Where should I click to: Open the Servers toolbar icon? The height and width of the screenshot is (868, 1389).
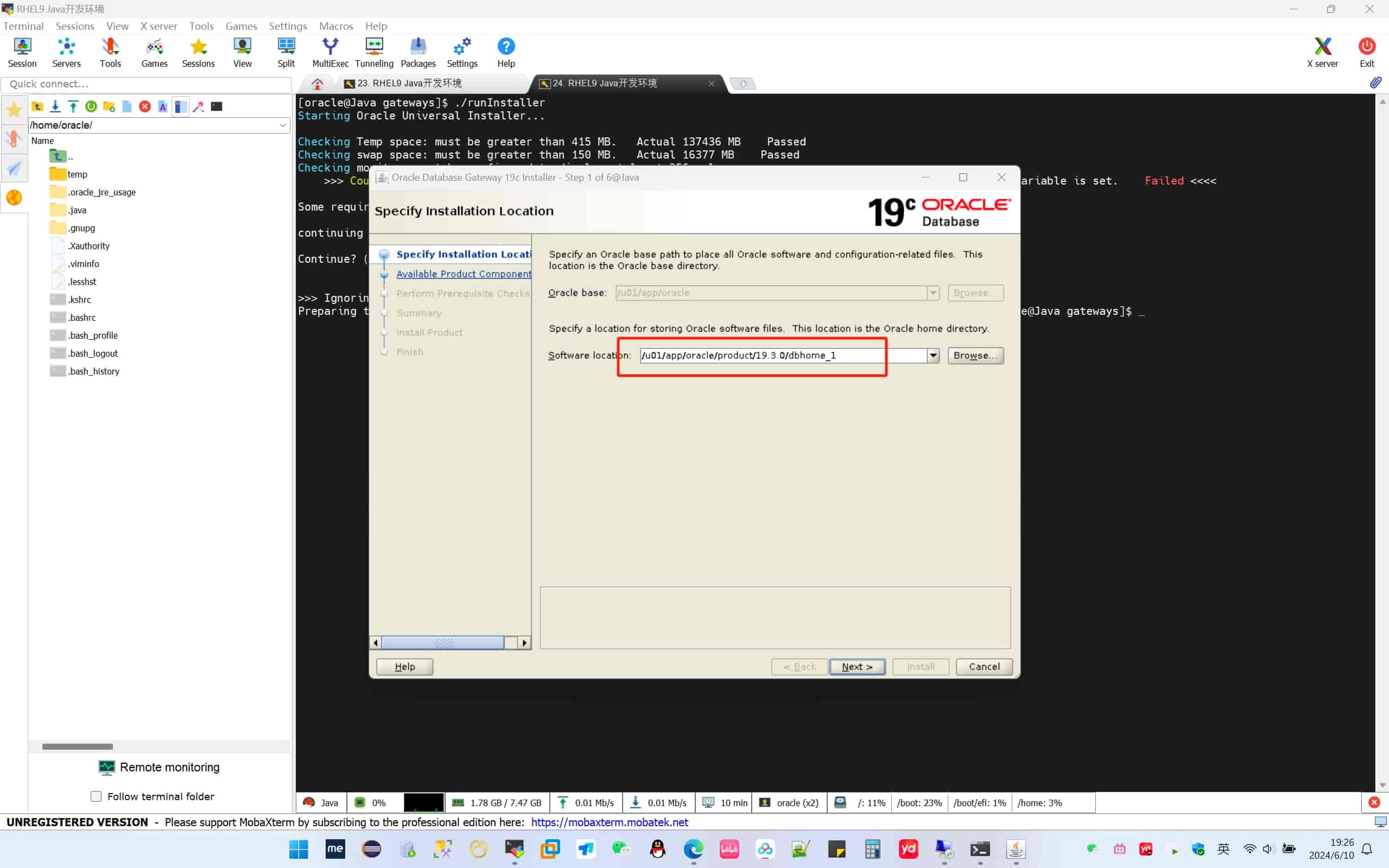coord(66,52)
